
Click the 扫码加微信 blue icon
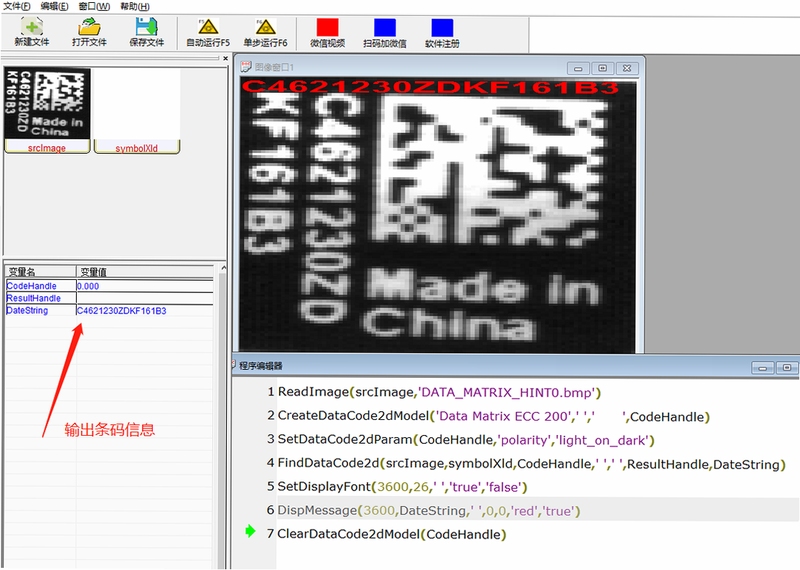385,27
